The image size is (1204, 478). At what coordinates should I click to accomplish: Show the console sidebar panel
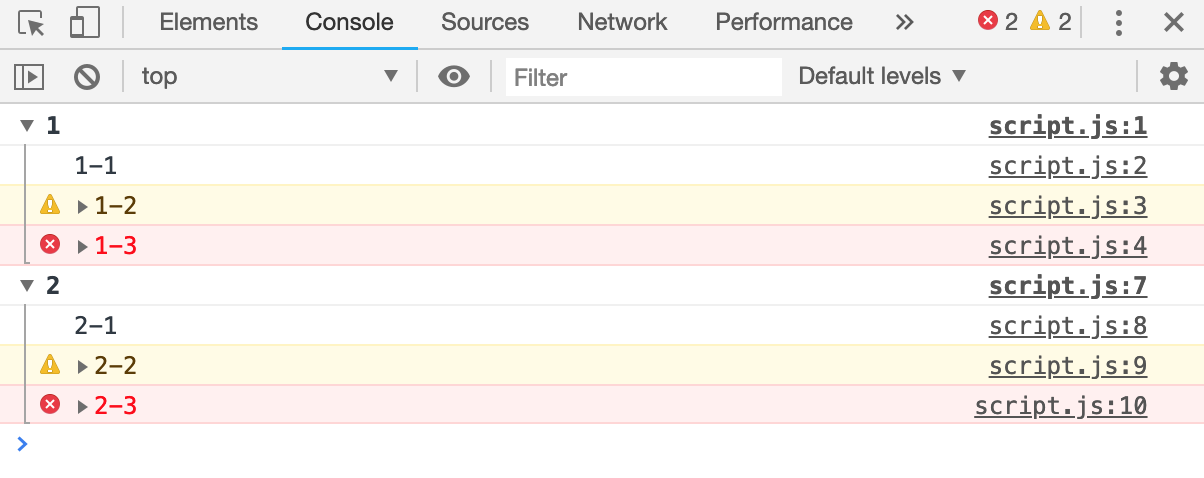tap(29, 76)
